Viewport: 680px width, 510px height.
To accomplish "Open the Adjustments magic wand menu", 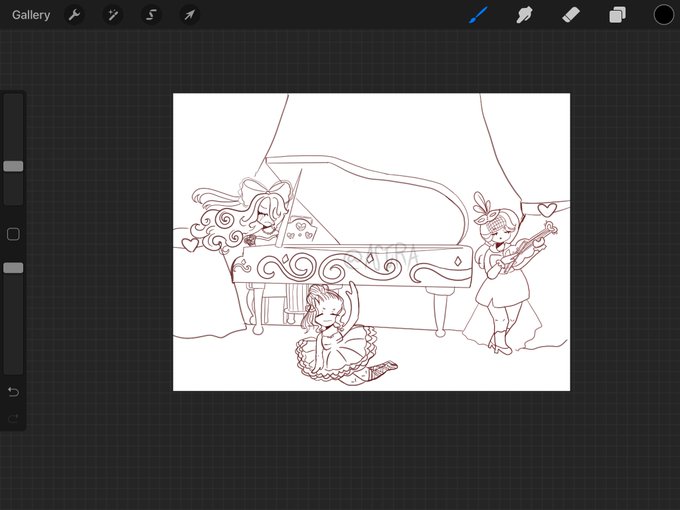I will click(x=113, y=15).
